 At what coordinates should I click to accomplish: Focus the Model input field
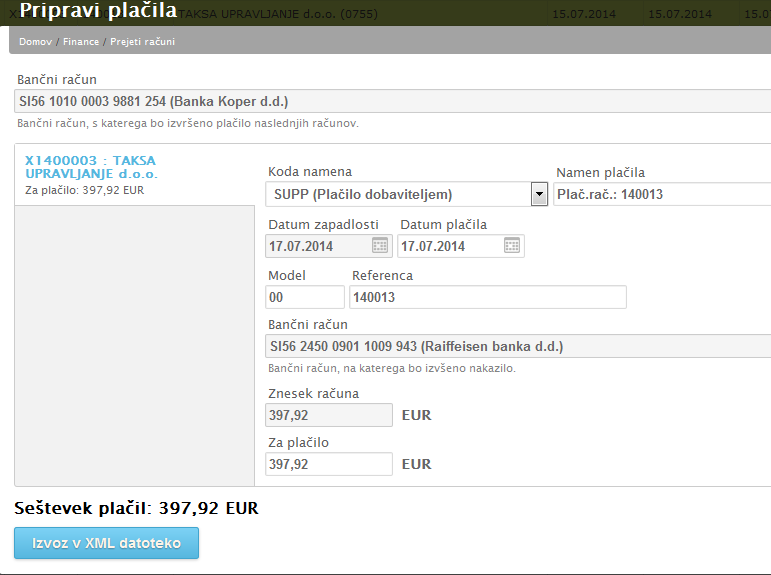[305, 297]
